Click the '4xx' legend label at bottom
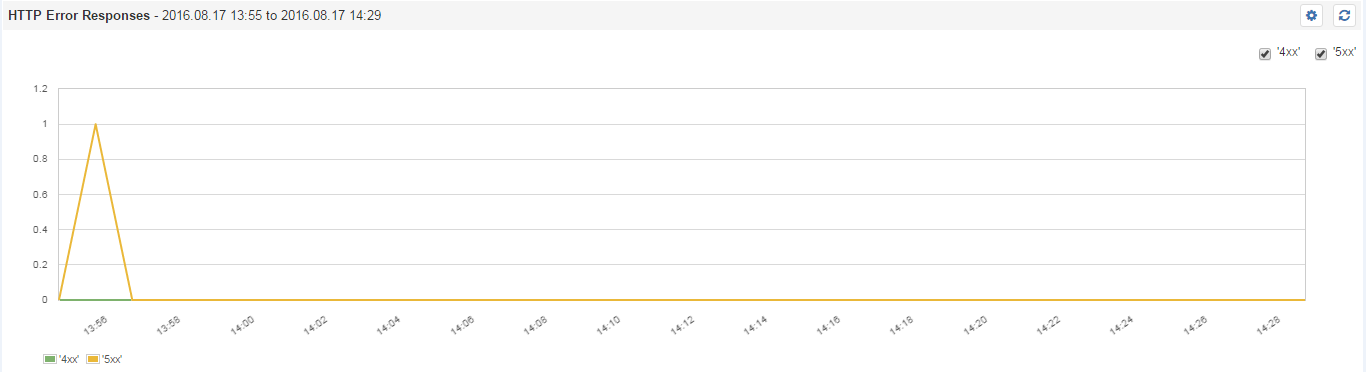The height and width of the screenshot is (372, 1366). coord(69,359)
